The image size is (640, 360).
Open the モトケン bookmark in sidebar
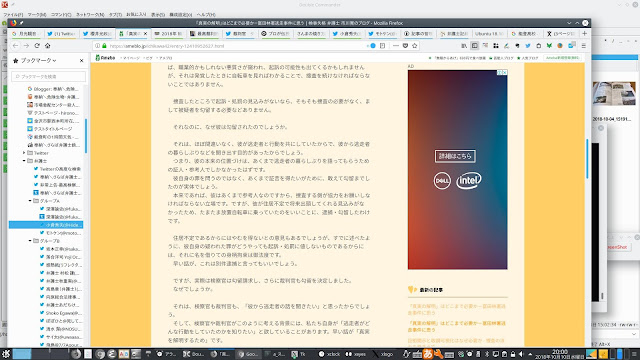[x=60, y=233]
